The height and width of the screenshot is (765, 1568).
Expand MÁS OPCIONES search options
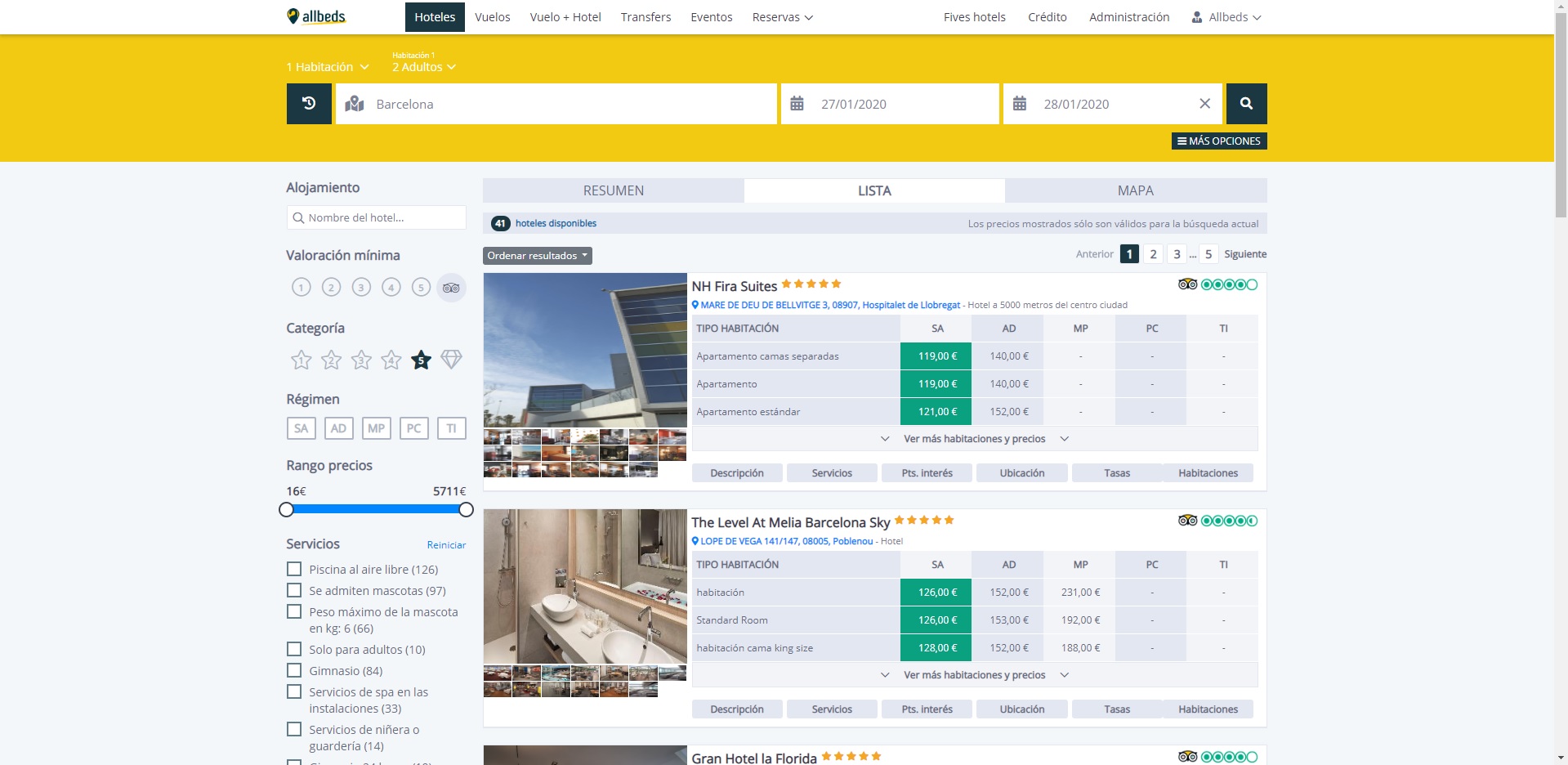tap(1219, 141)
